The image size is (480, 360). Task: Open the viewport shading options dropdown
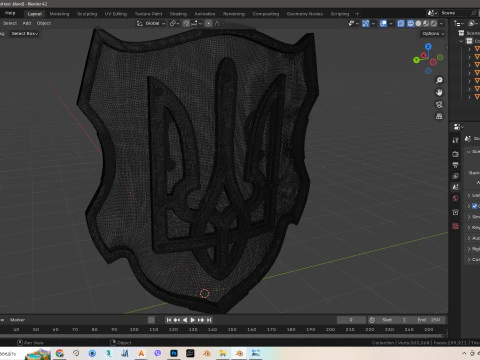coord(441,23)
